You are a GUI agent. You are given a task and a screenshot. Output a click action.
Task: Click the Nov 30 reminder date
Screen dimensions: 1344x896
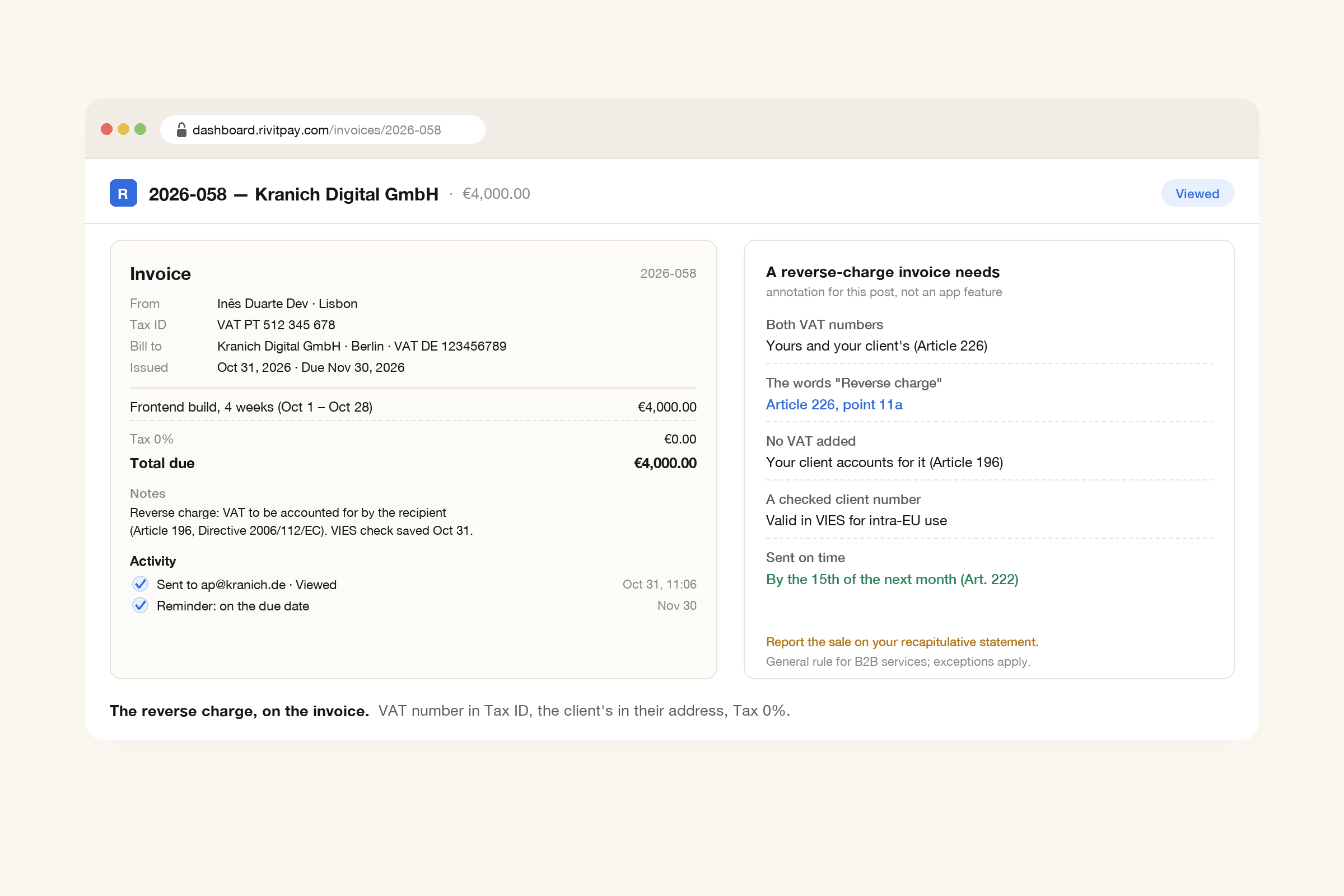click(676, 605)
